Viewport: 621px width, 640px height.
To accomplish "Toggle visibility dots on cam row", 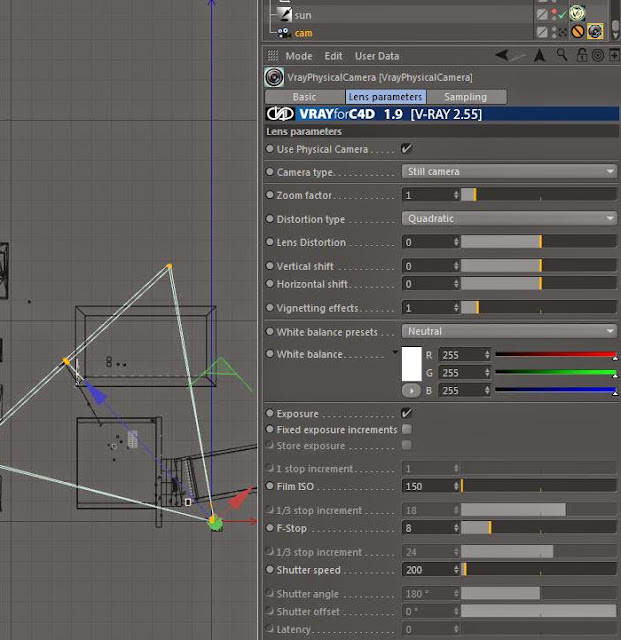I will [x=554, y=32].
